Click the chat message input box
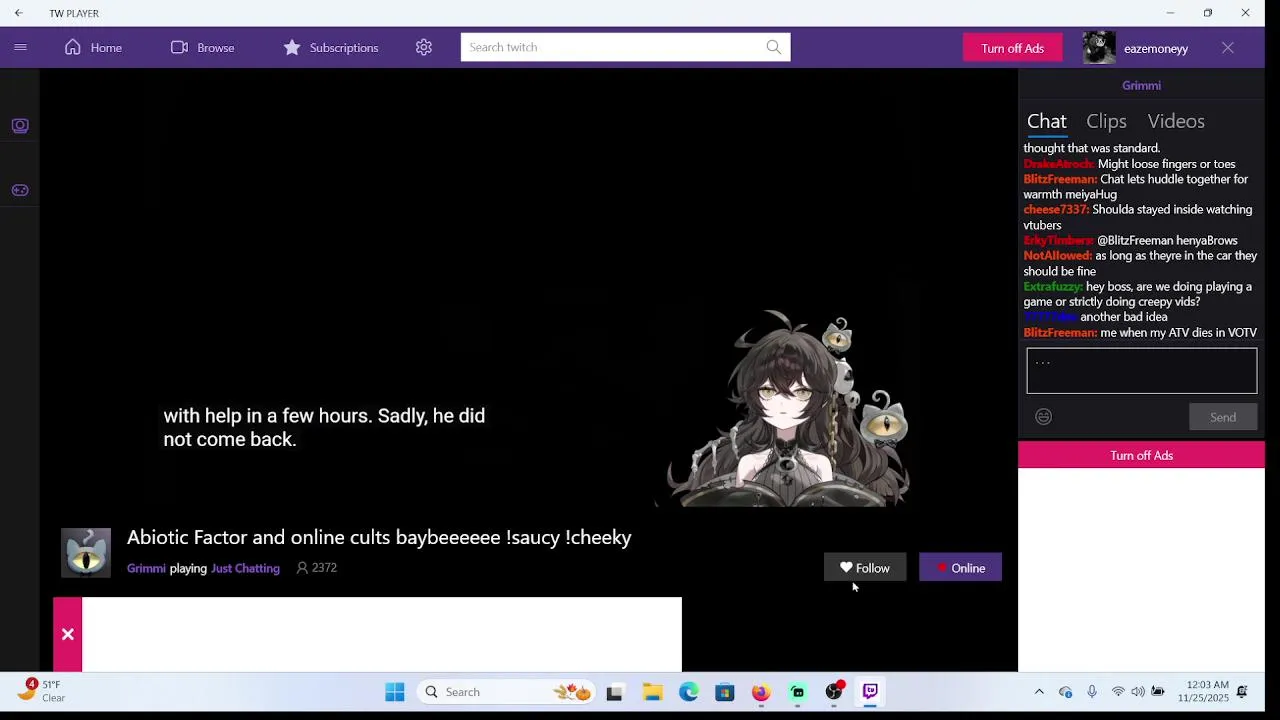 pos(1141,371)
